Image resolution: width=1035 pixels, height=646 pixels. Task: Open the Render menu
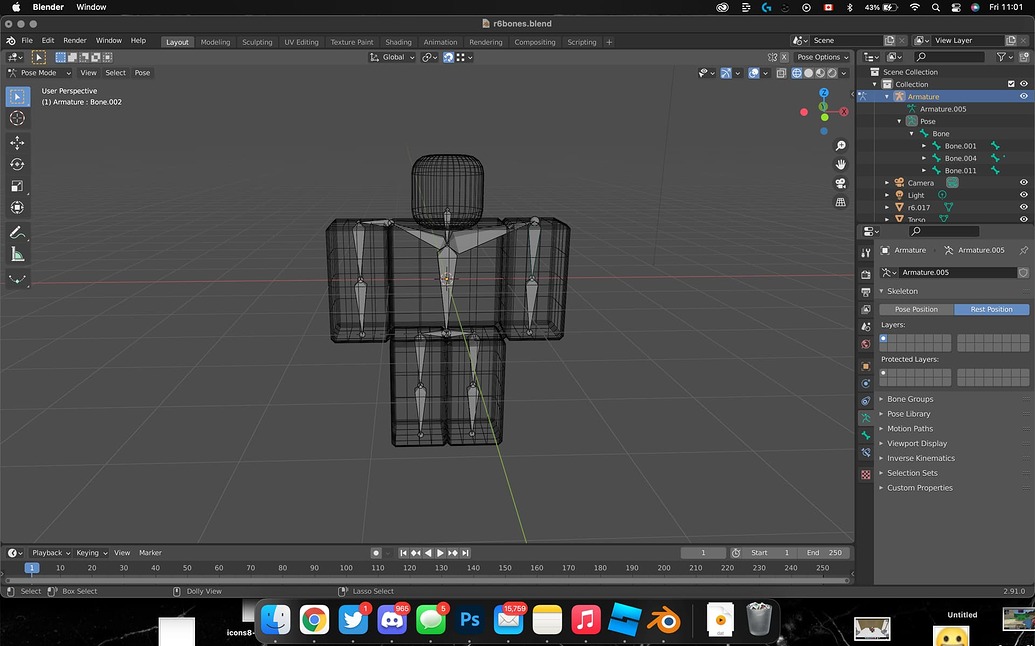pos(75,41)
